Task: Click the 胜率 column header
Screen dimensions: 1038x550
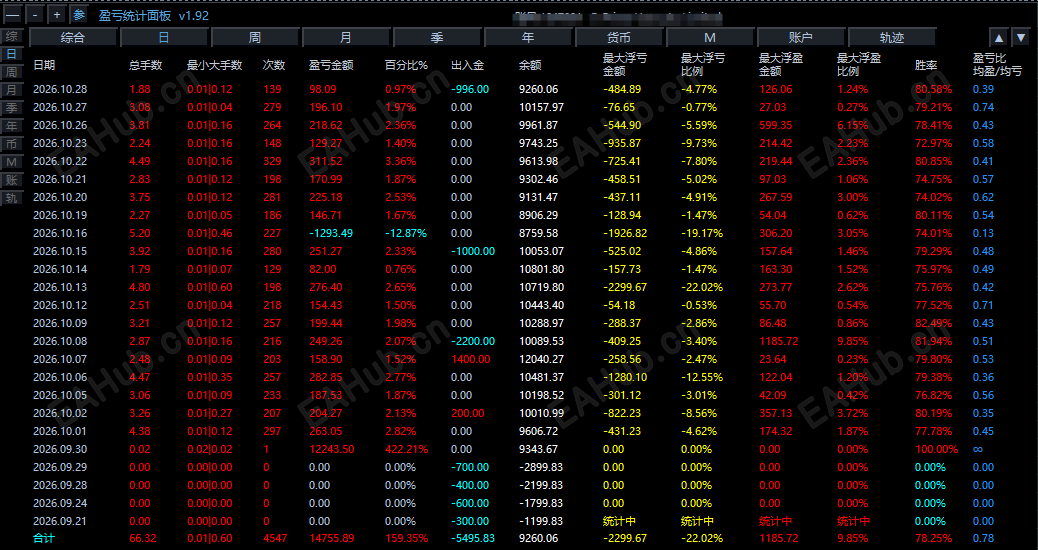Action: pyautogui.click(x=925, y=65)
